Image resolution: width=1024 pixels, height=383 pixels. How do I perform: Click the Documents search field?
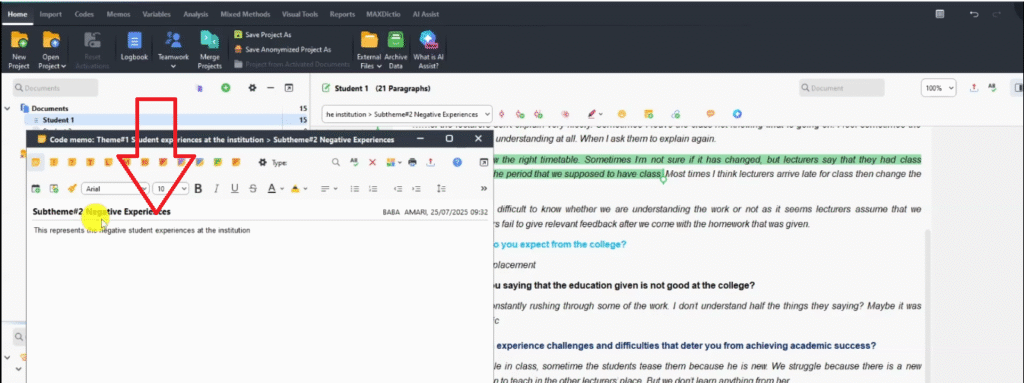[x=55, y=88]
